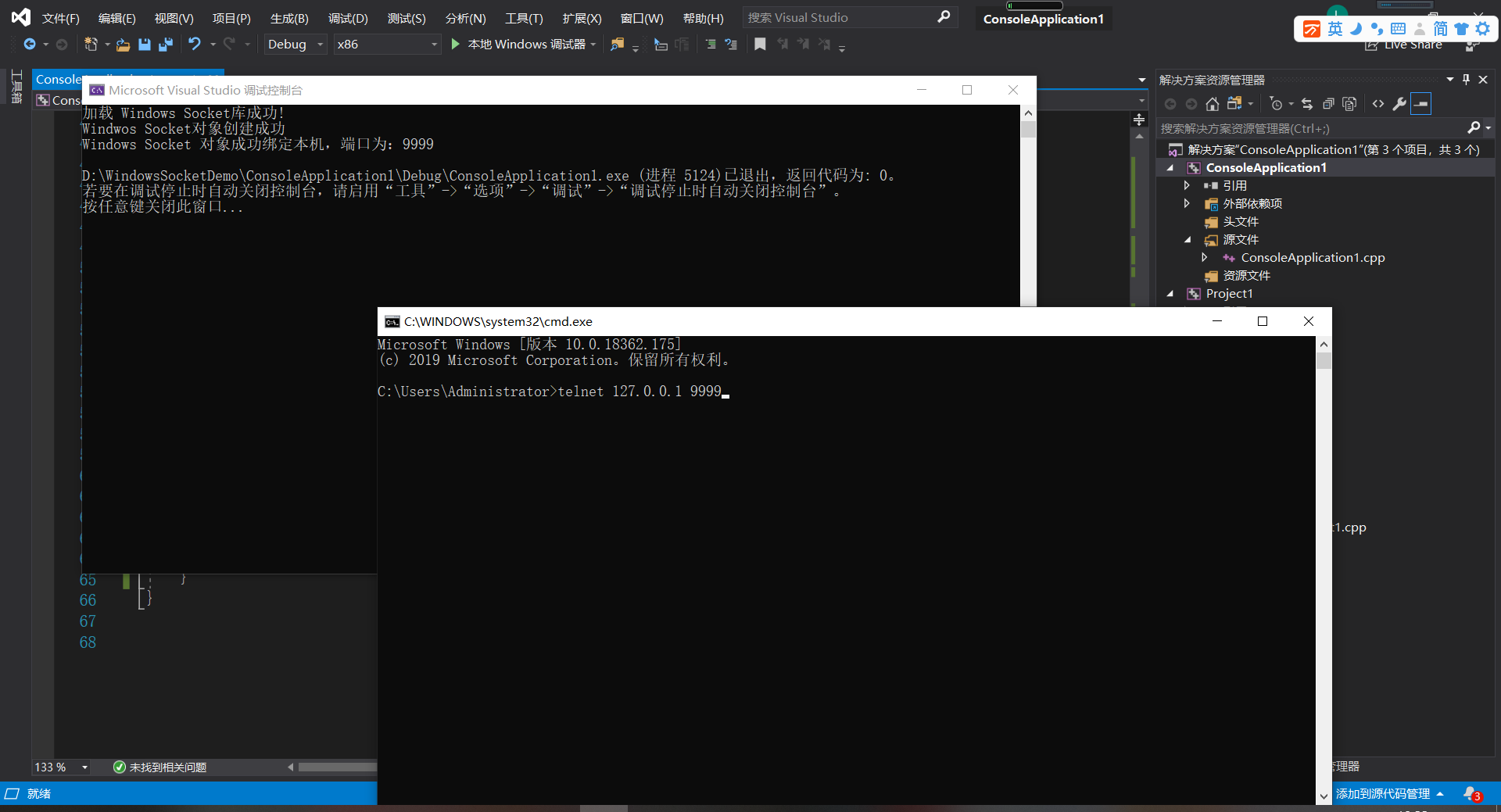Open the IME soft keyboard icon
The width and height of the screenshot is (1501, 812).
pyautogui.click(x=1398, y=29)
